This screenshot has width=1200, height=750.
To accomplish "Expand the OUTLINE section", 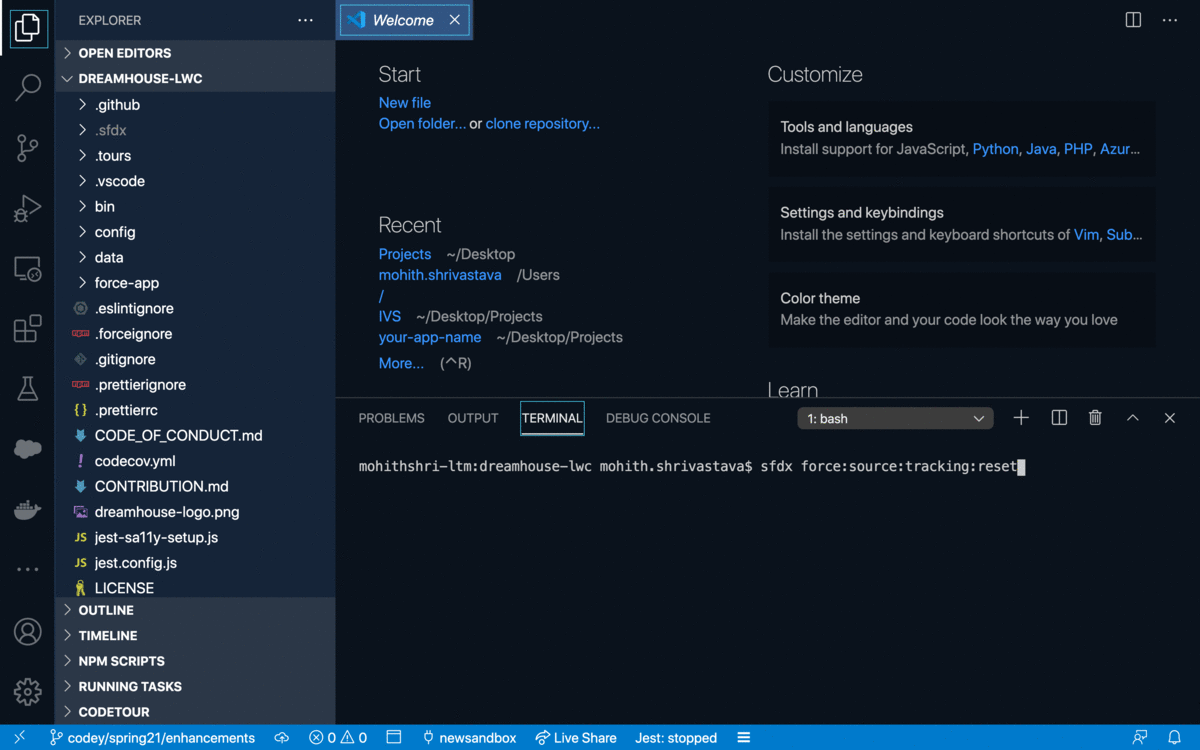I will [x=195, y=610].
